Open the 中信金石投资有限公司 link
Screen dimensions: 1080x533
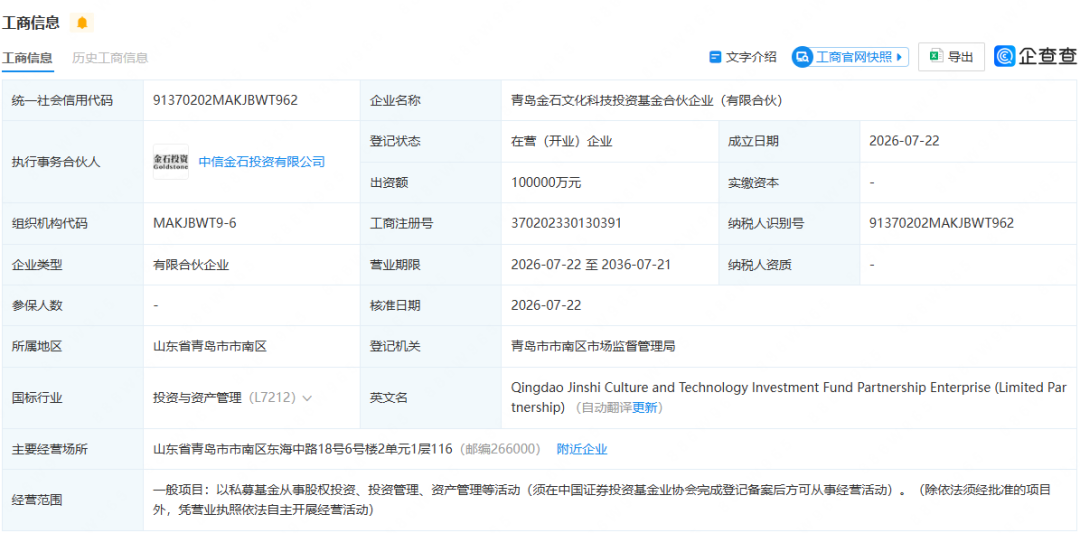pos(262,162)
